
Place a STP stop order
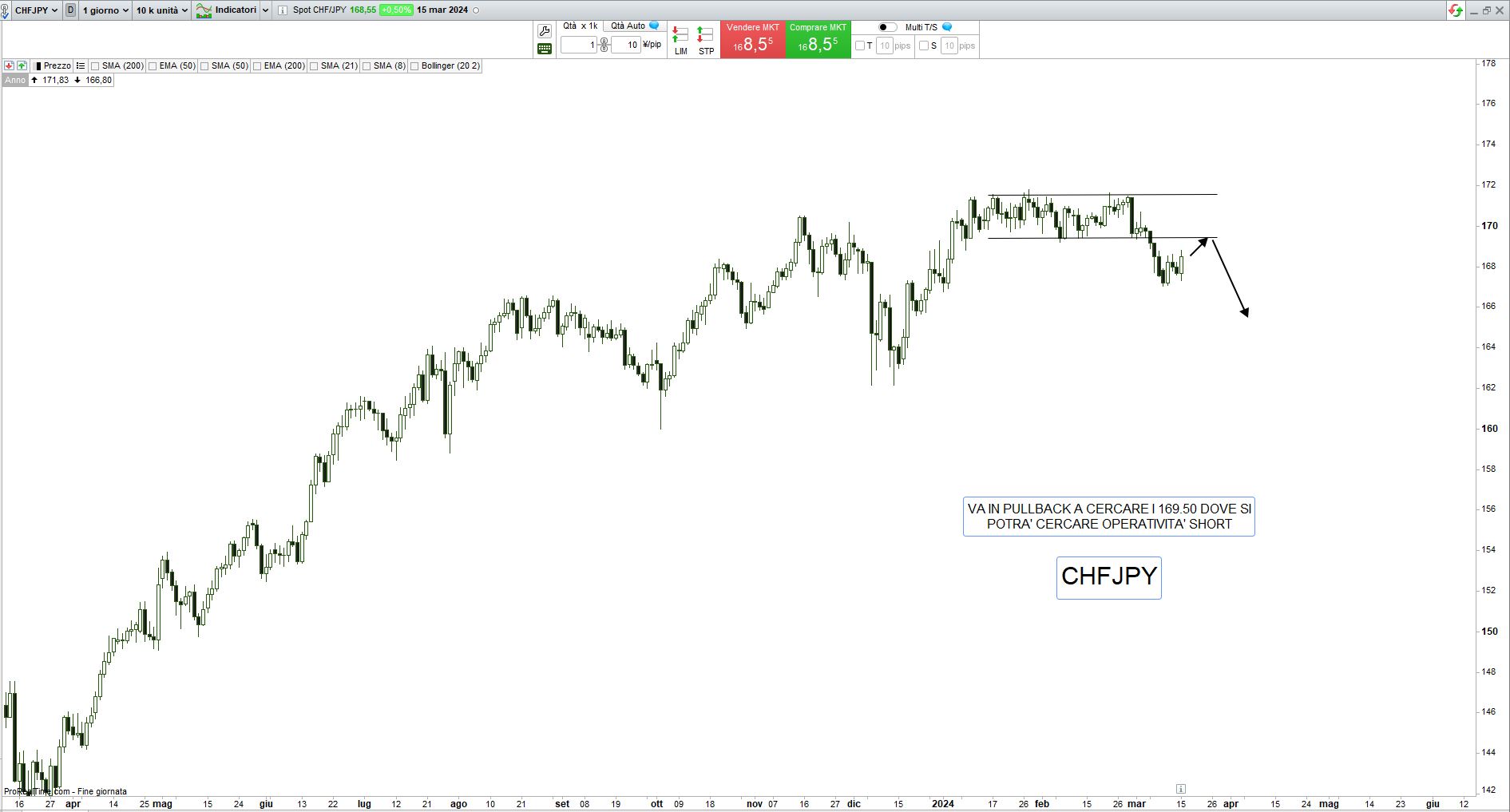point(706,41)
